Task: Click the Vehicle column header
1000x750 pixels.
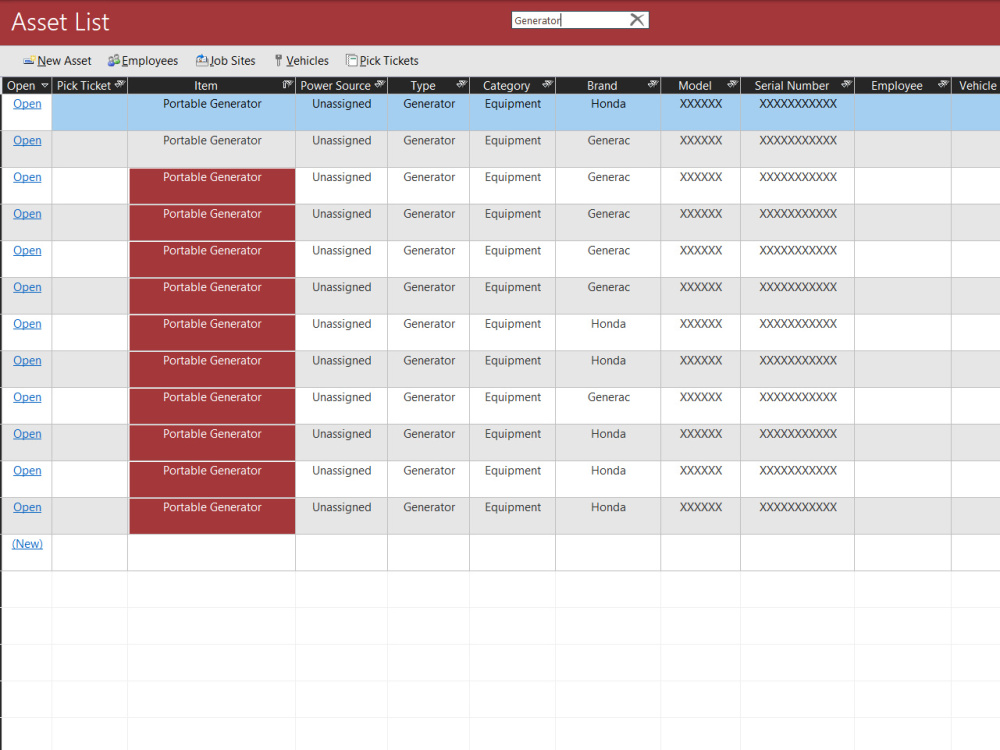Action: 976,85
